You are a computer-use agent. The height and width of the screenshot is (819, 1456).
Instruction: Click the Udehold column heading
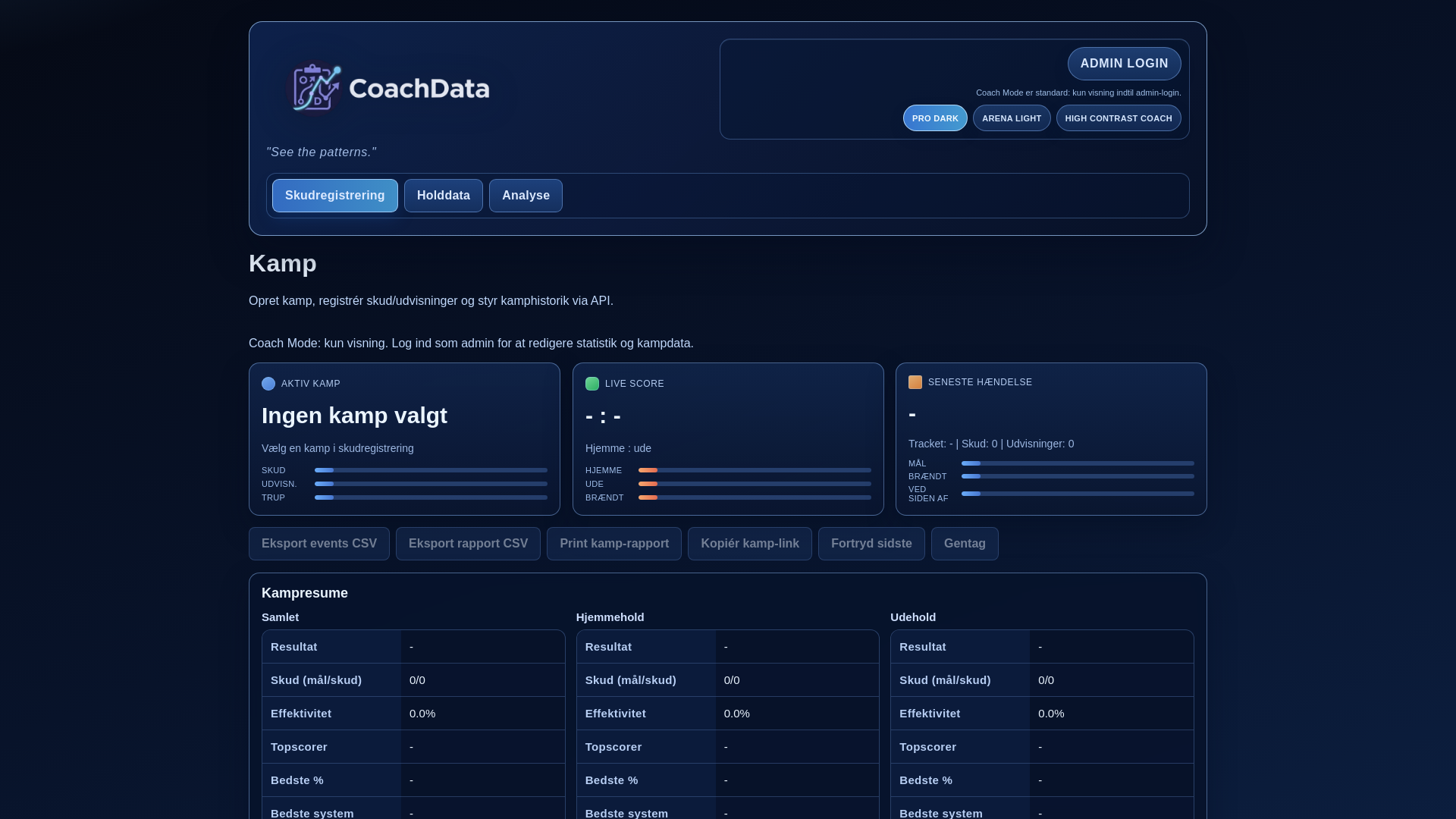pyautogui.click(x=913, y=617)
